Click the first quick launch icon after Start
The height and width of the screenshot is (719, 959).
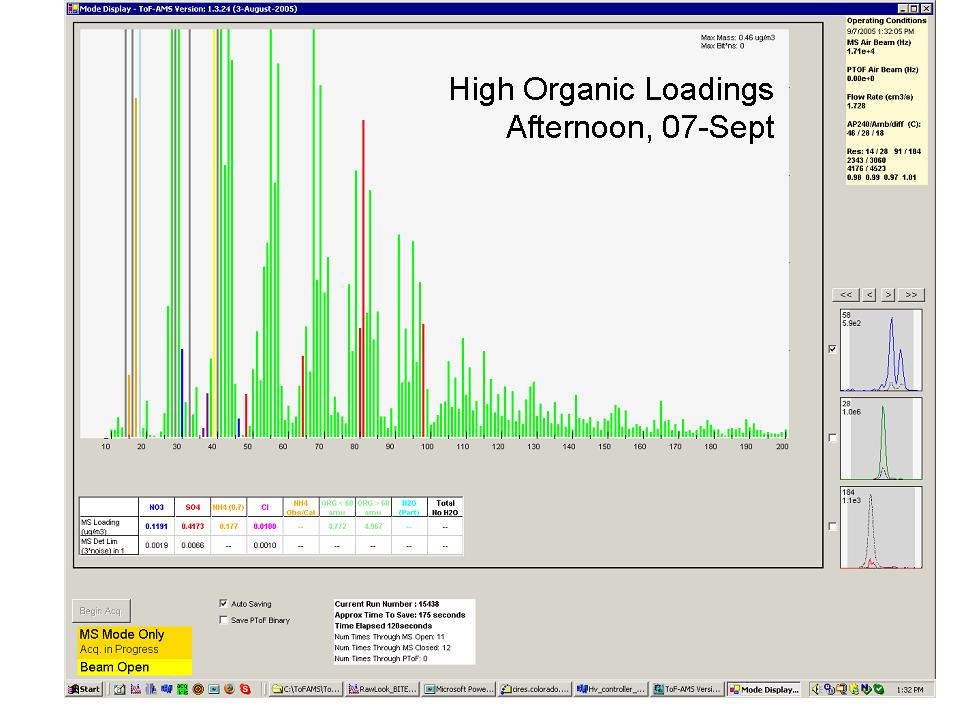click(119, 689)
